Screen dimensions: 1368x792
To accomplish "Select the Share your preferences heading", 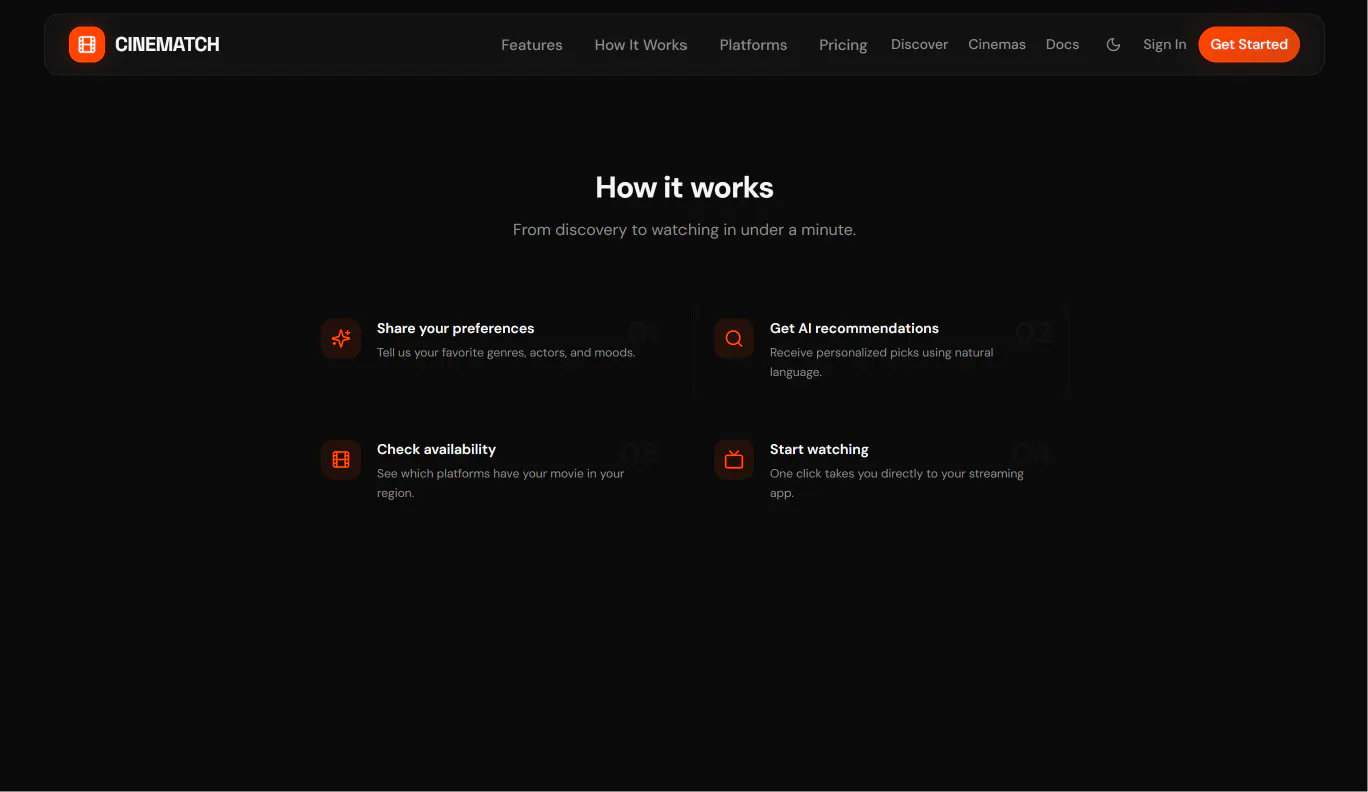I will pyautogui.click(x=455, y=328).
